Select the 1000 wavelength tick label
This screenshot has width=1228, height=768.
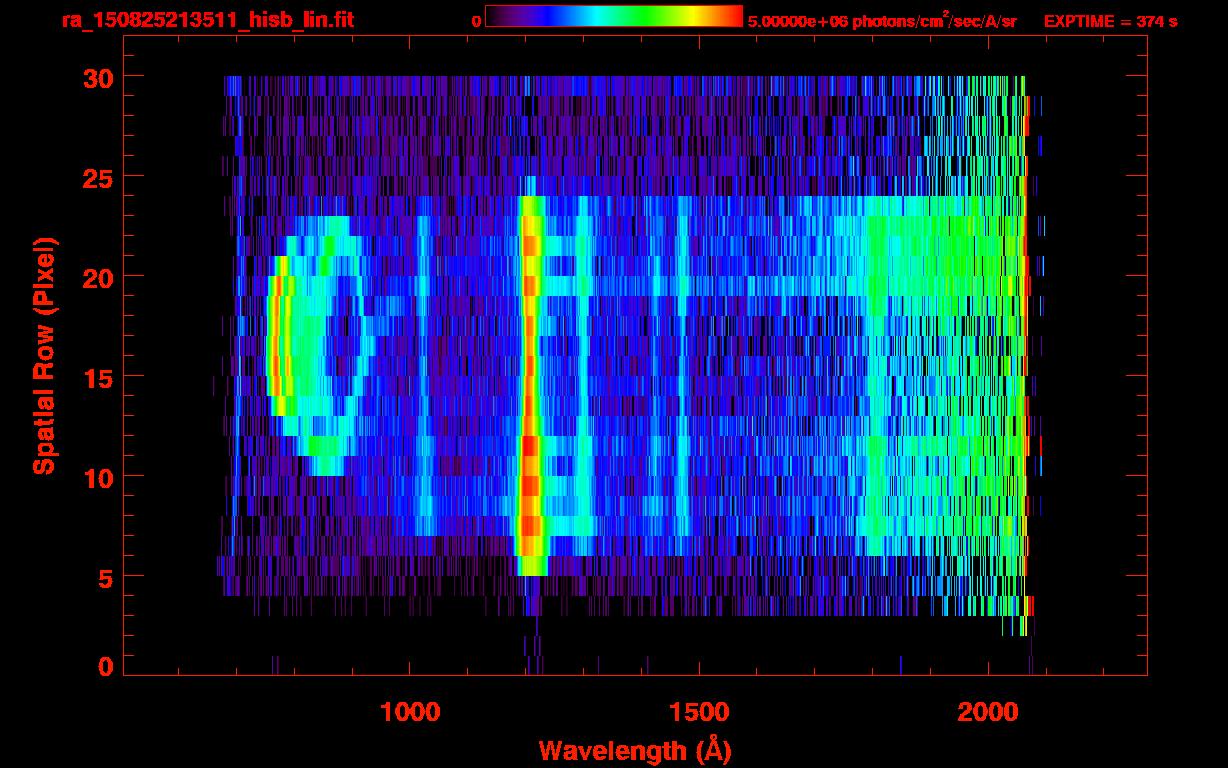click(x=410, y=712)
